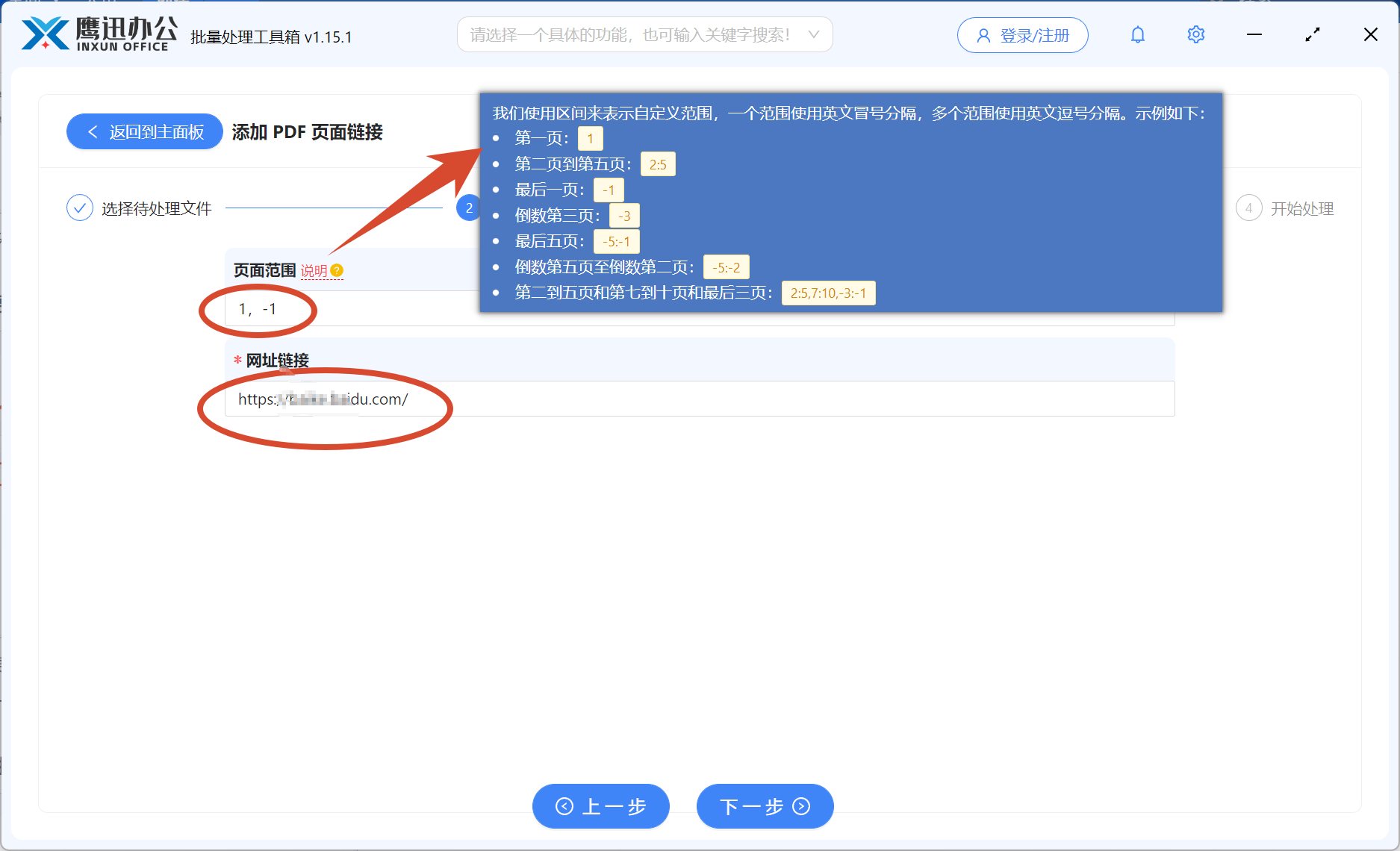This screenshot has width=1400, height=851.
Task: Toggle fullscreen with the expand arrows icon
Action: (x=1313, y=35)
